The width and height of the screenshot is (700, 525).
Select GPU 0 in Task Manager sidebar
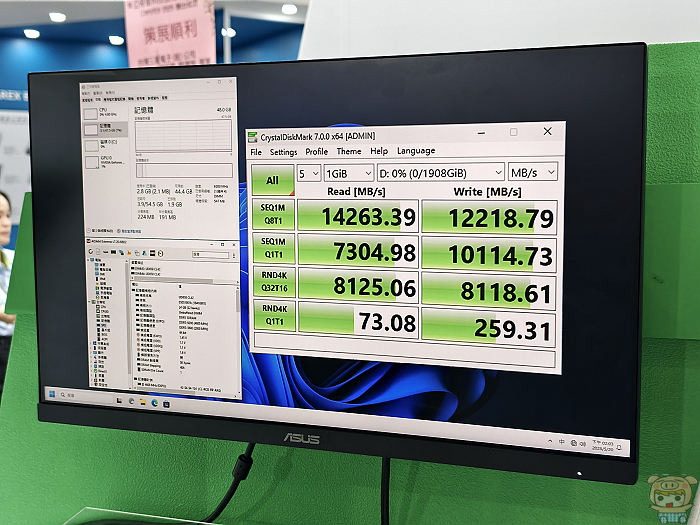[x=104, y=162]
